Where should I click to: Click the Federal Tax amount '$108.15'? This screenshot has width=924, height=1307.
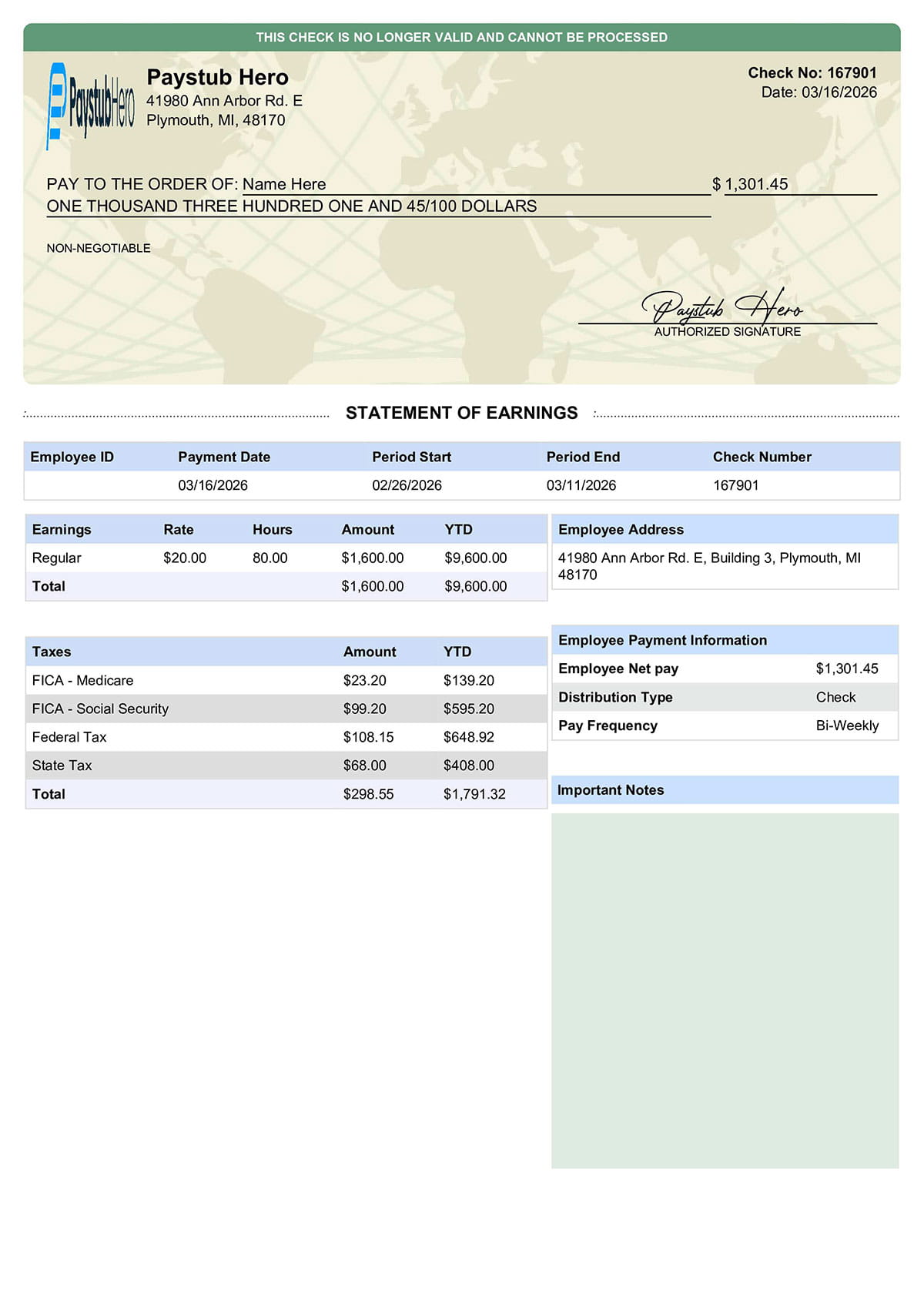[369, 737]
